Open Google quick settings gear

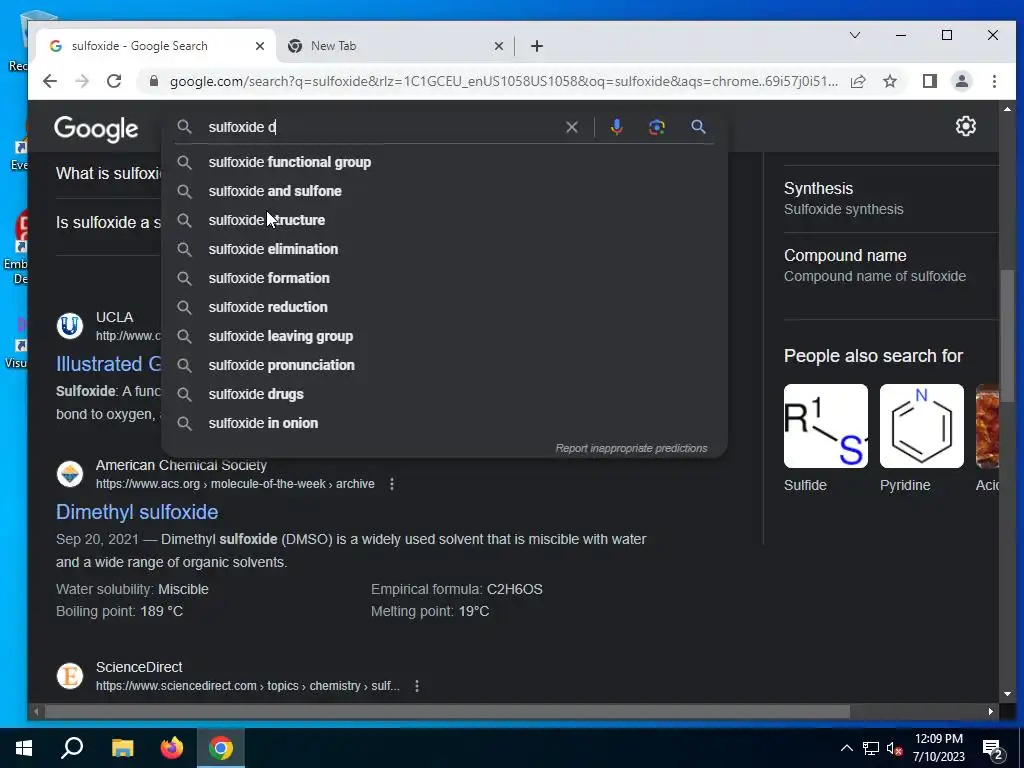click(965, 126)
